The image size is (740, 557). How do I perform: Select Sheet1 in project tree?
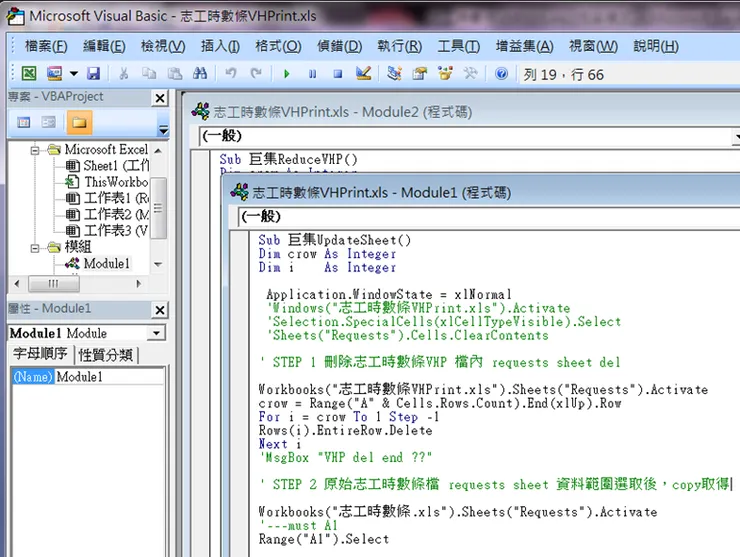[107, 166]
